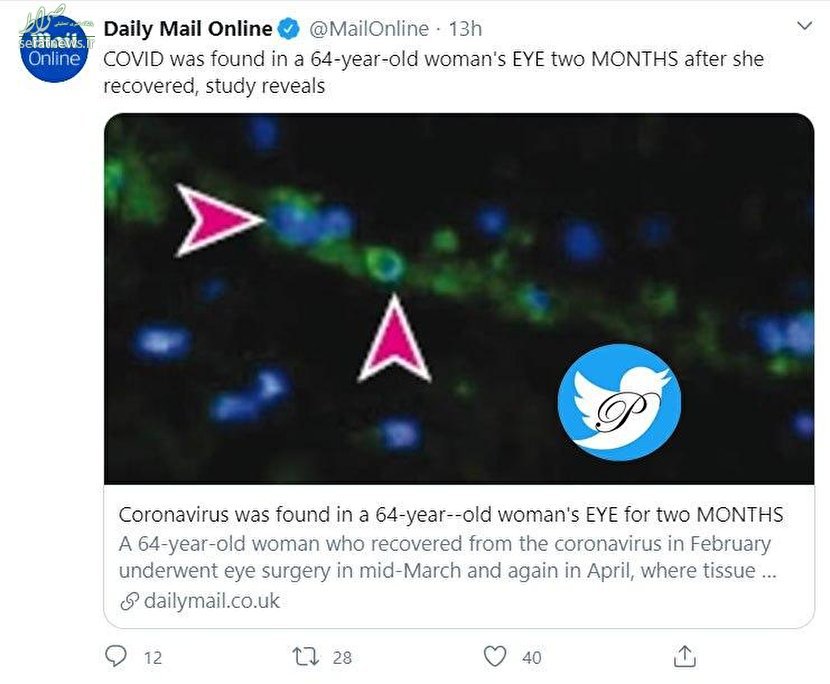The image size is (830, 684).
Task: Click the card description about eye surgery
Action: [x=447, y=557]
